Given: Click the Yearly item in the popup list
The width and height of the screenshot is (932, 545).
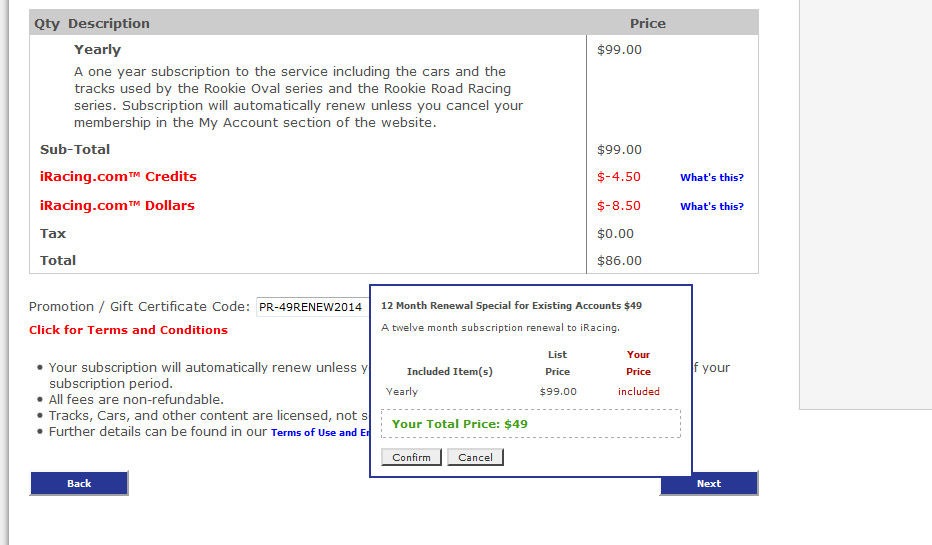Looking at the screenshot, I should coord(402,392).
